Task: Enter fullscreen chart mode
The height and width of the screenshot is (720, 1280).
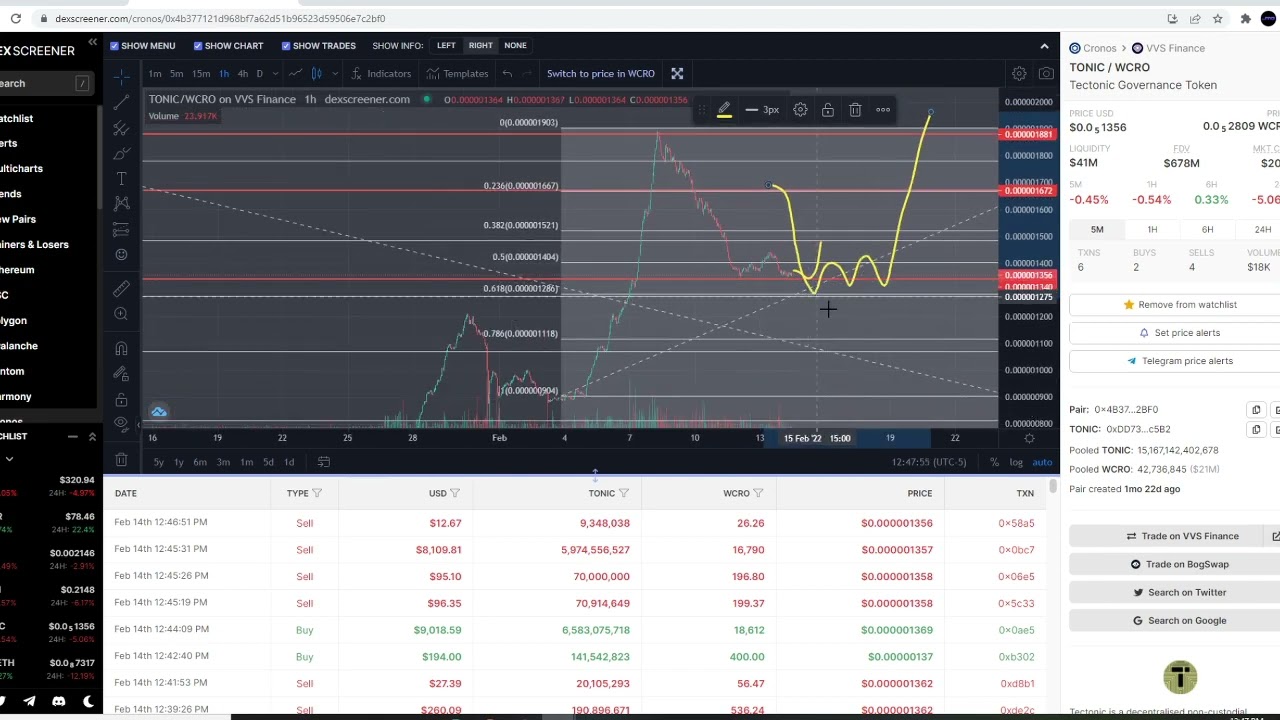Action: (x=677, y=73)
